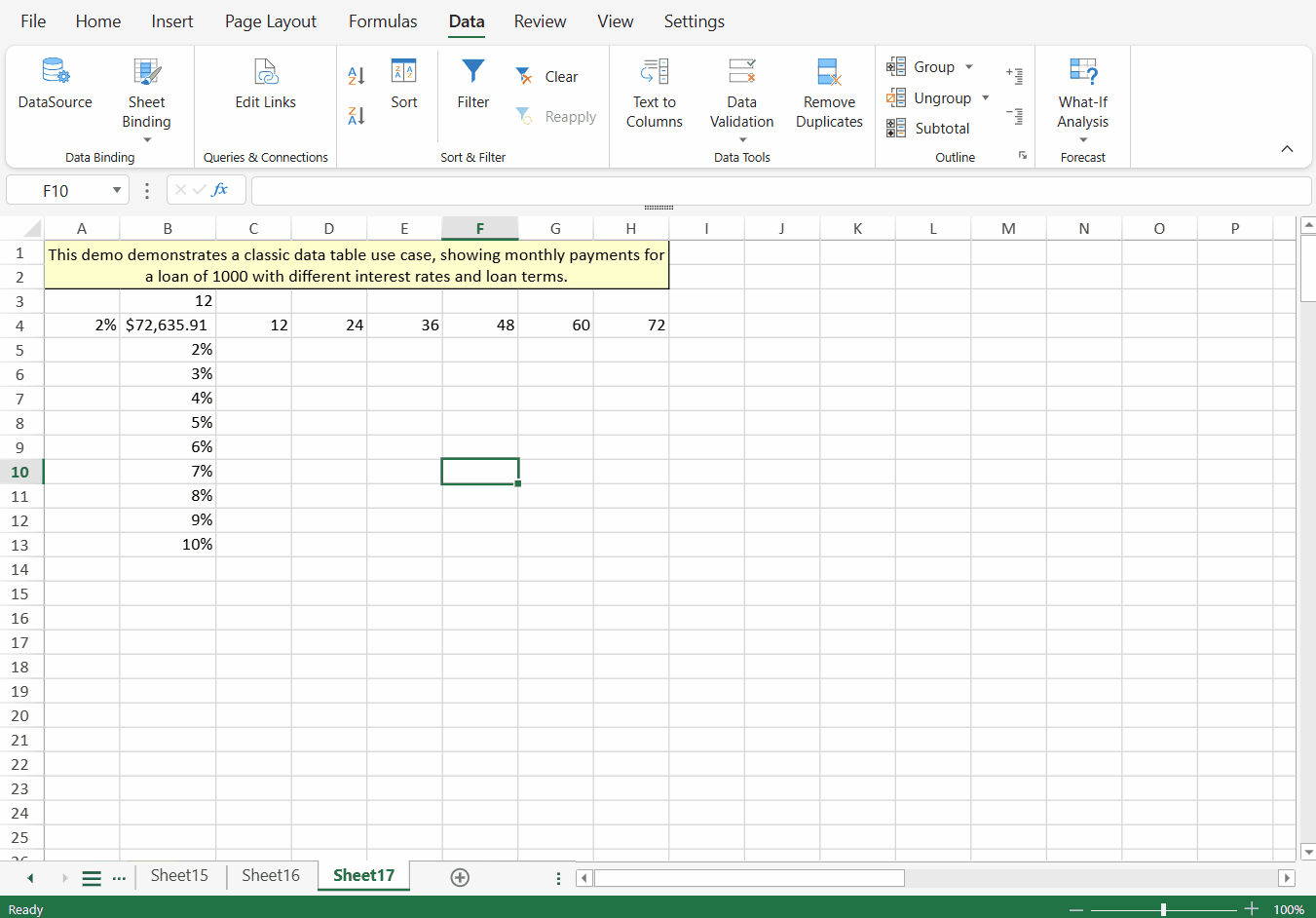Zoom in with the plus button
Viewport: 1316px width, 918px height.
click(1252, 909)
